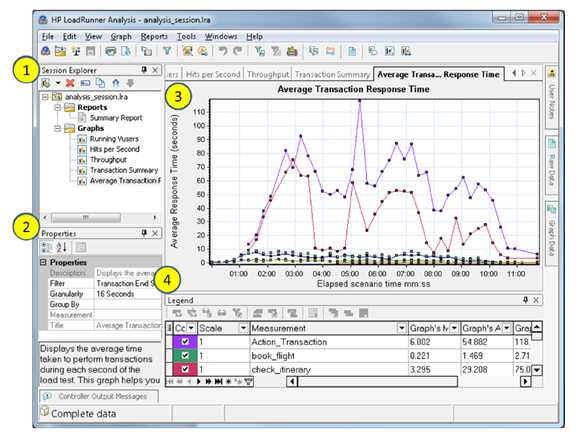Open the Tools menu
The image size is (576, 434).
(x=186, y=36)
